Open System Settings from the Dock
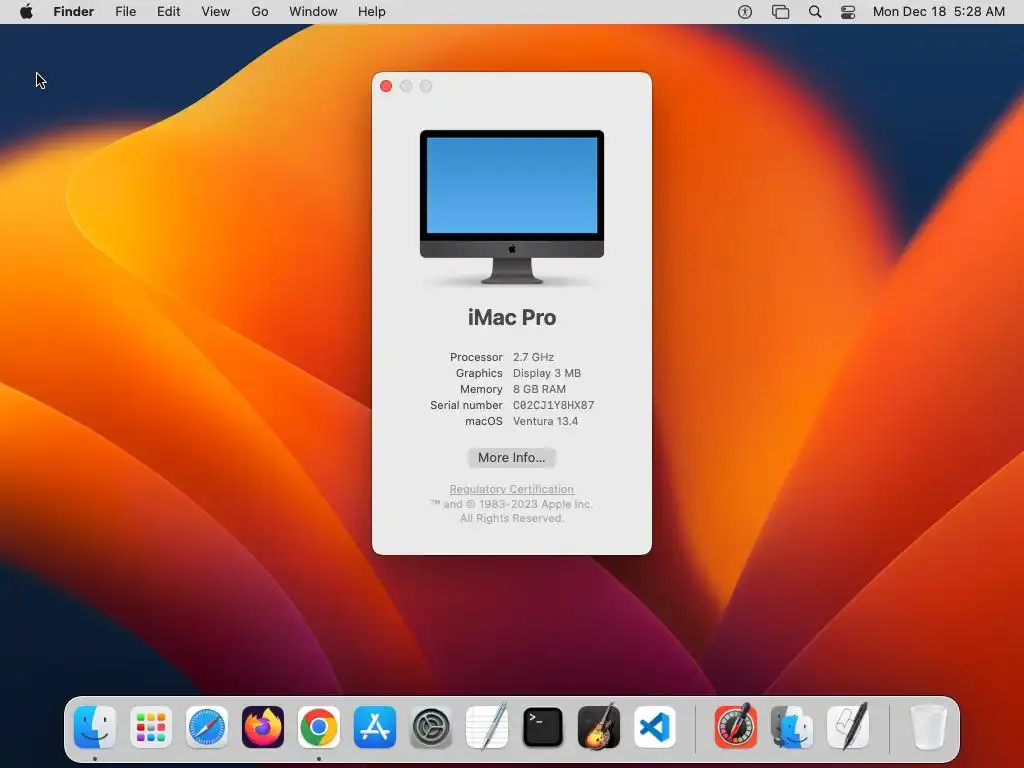The width and height of the screenshot is (1024, 768). click(431, 727)
